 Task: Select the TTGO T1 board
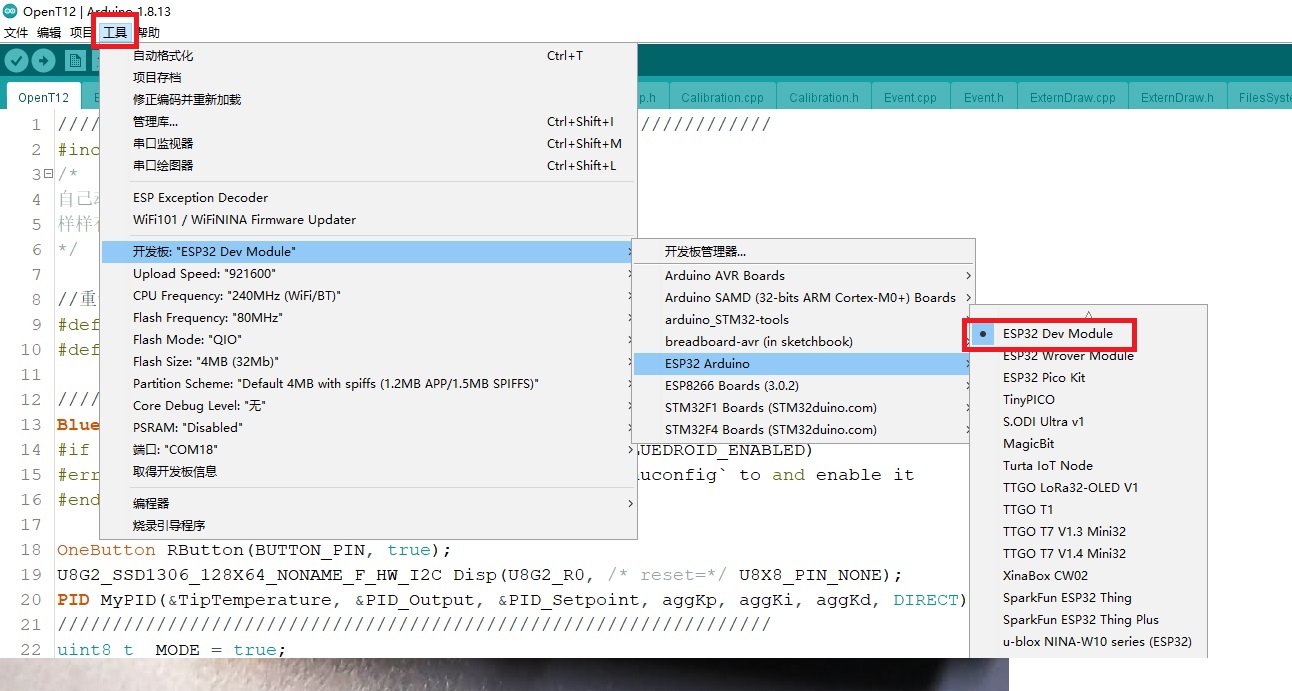pos(1089,510)
